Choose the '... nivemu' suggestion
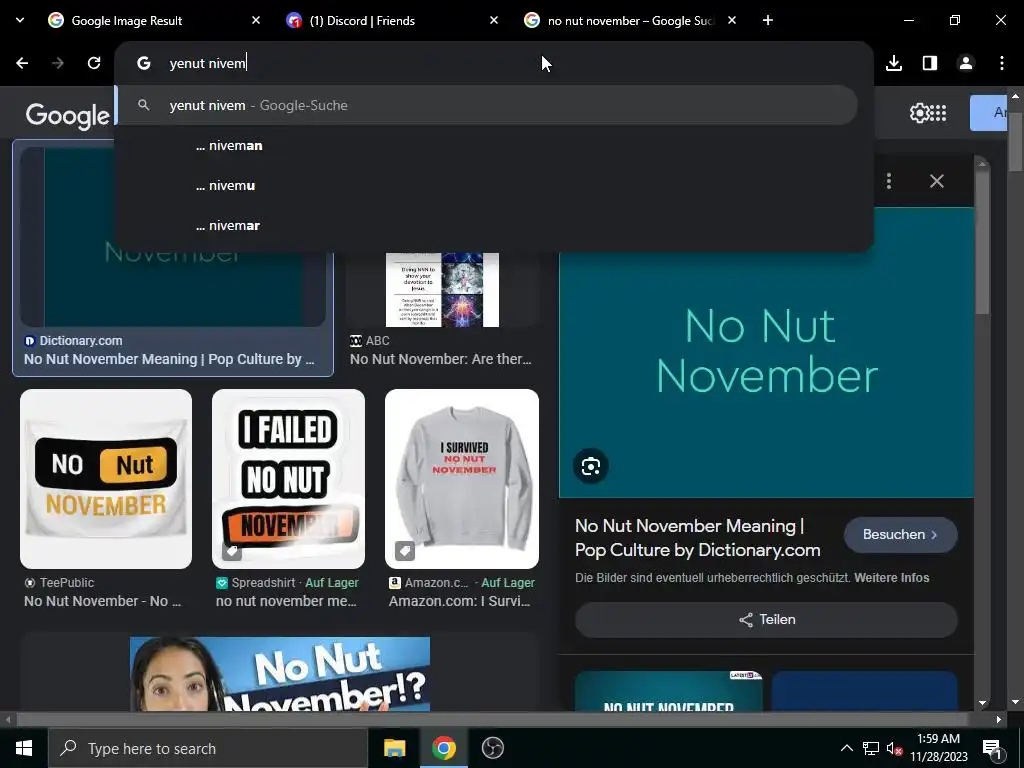1024x768 pixels. (487, 185)
